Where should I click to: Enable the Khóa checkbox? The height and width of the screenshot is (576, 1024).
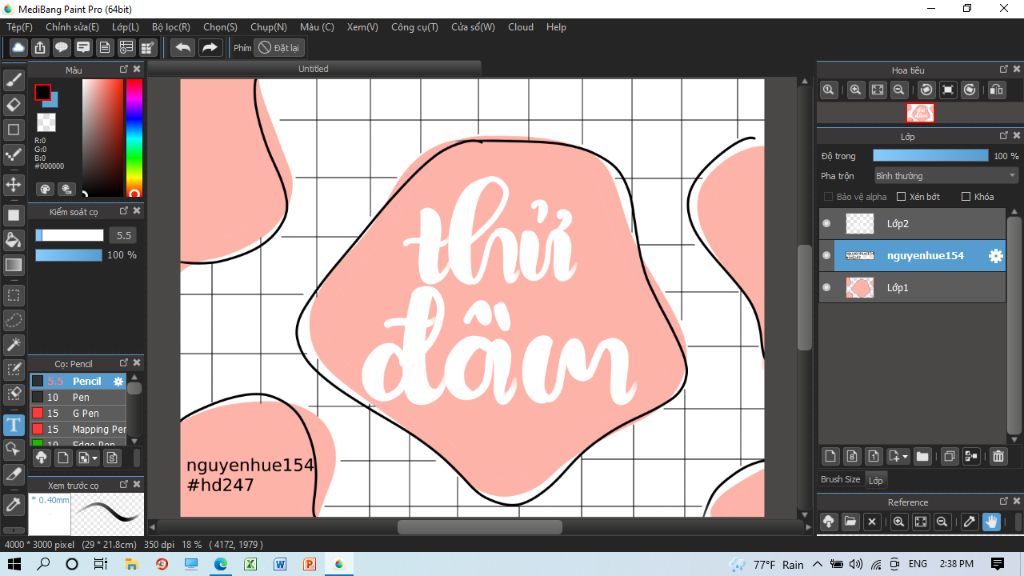click(966, 197)
